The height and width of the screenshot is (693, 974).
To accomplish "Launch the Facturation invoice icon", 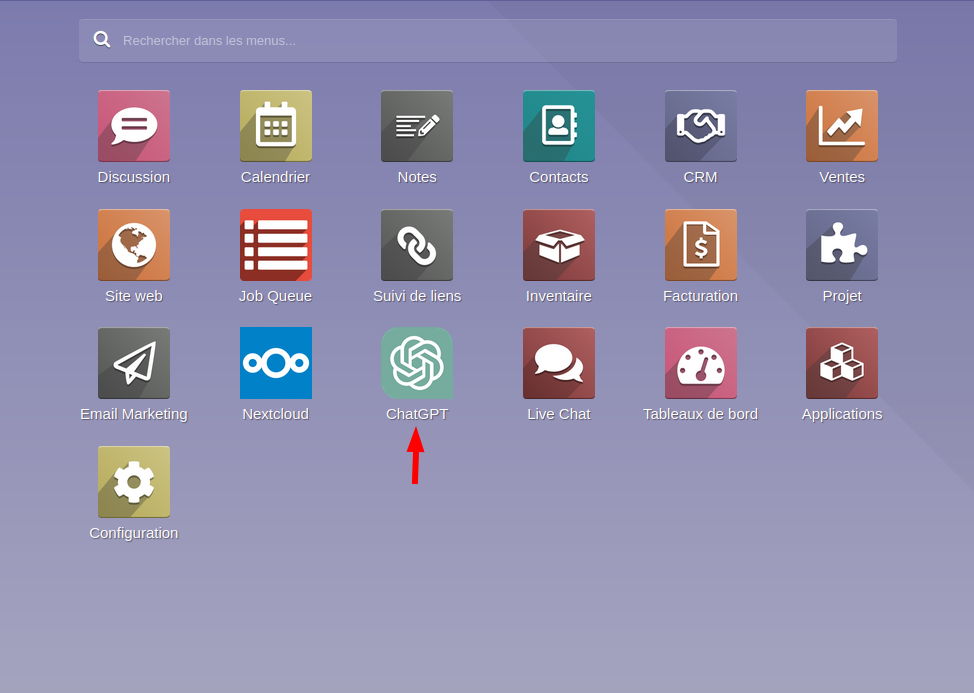I will tap(701, 245).
